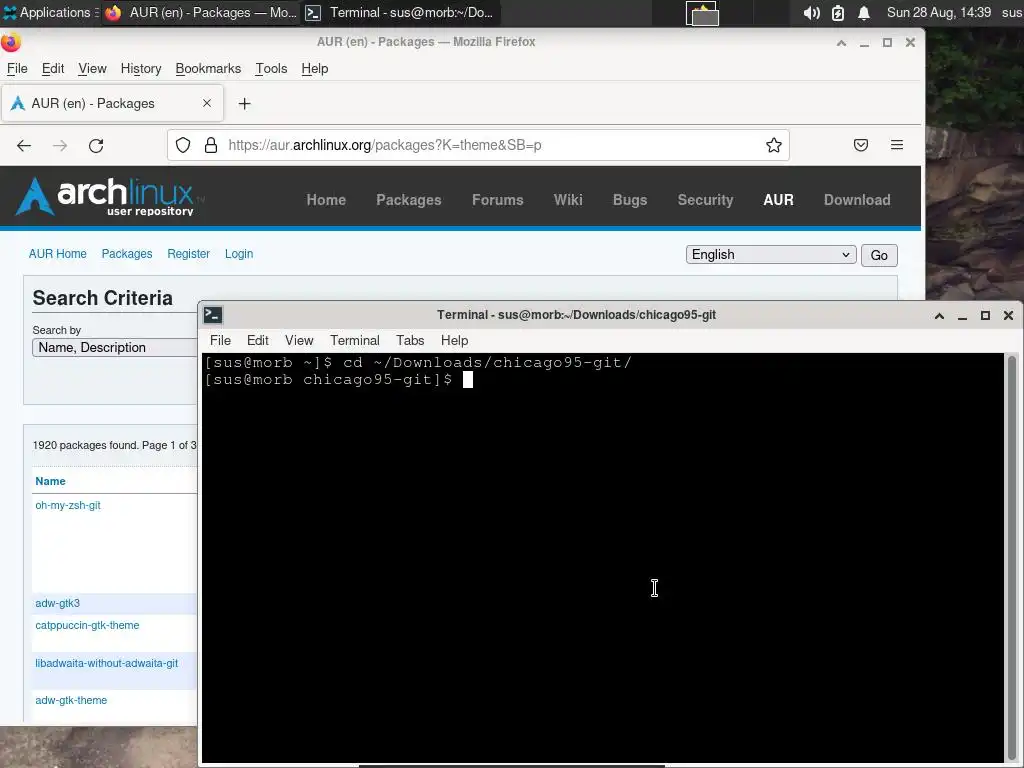Open the Register link
The width and height of the screenshot is (1024, 768).
(188, 254)
